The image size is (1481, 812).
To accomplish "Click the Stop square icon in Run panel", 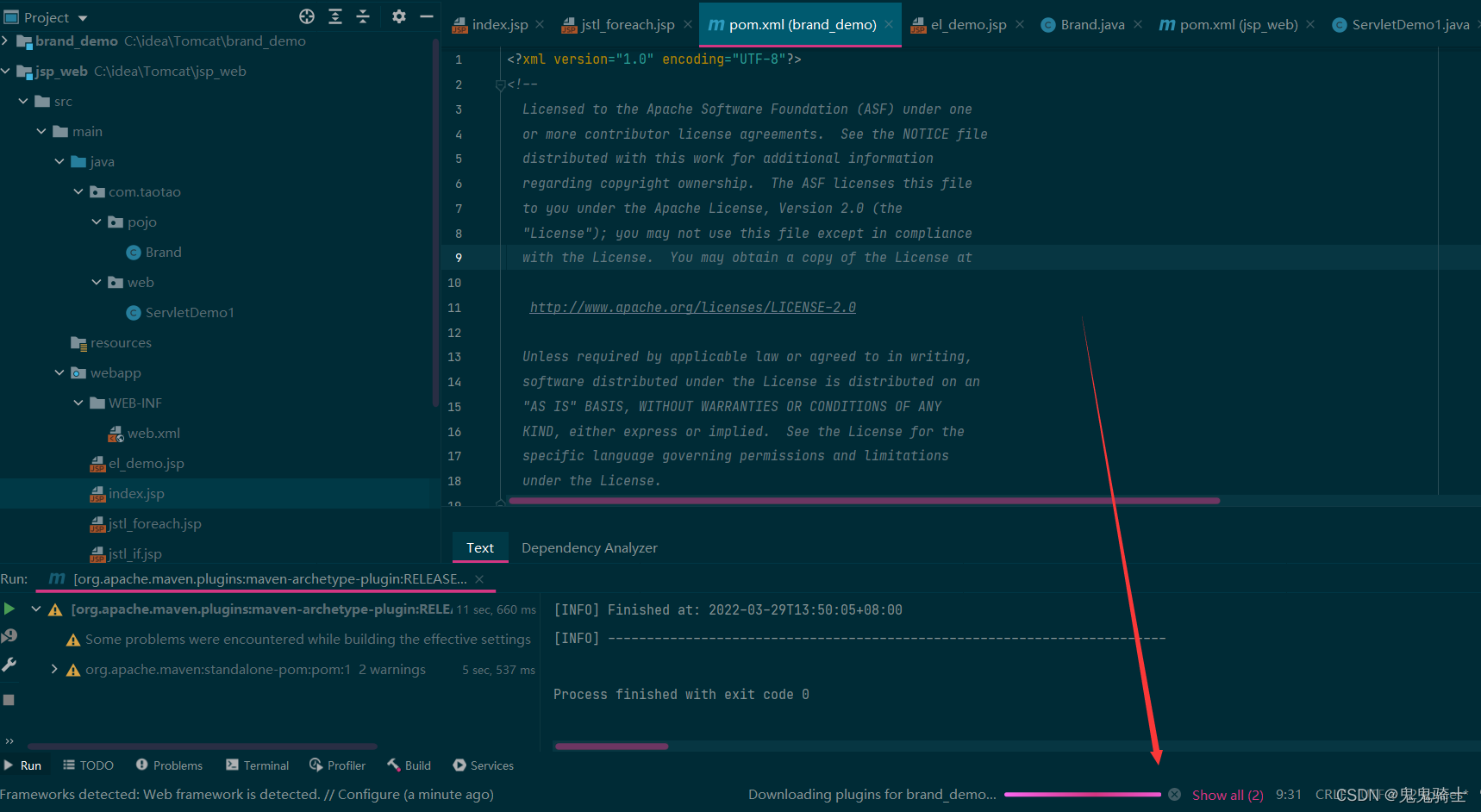I will (9, 700).
